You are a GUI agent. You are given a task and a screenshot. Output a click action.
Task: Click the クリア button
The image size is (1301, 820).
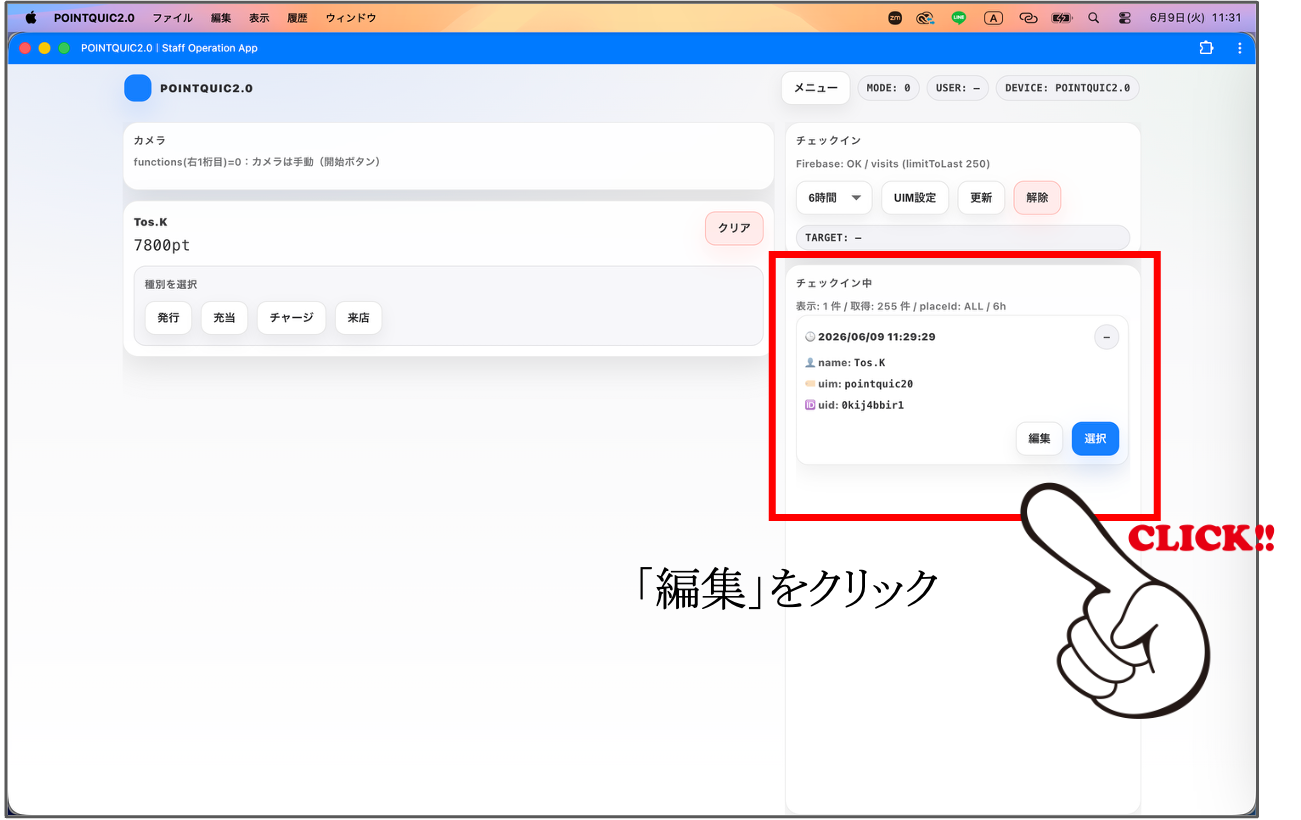734,228
